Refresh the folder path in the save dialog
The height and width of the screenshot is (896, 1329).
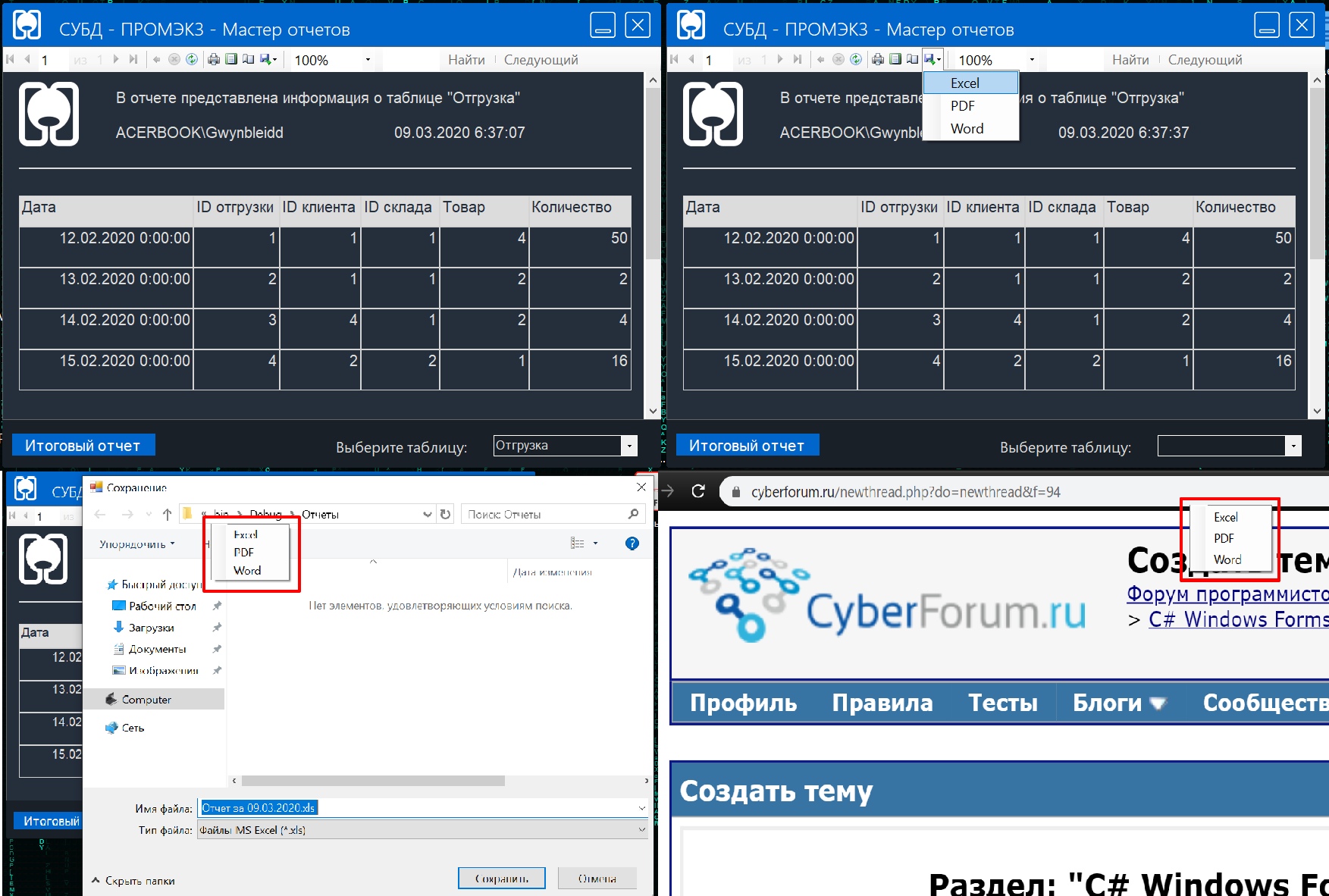click(x=446, y=514)
